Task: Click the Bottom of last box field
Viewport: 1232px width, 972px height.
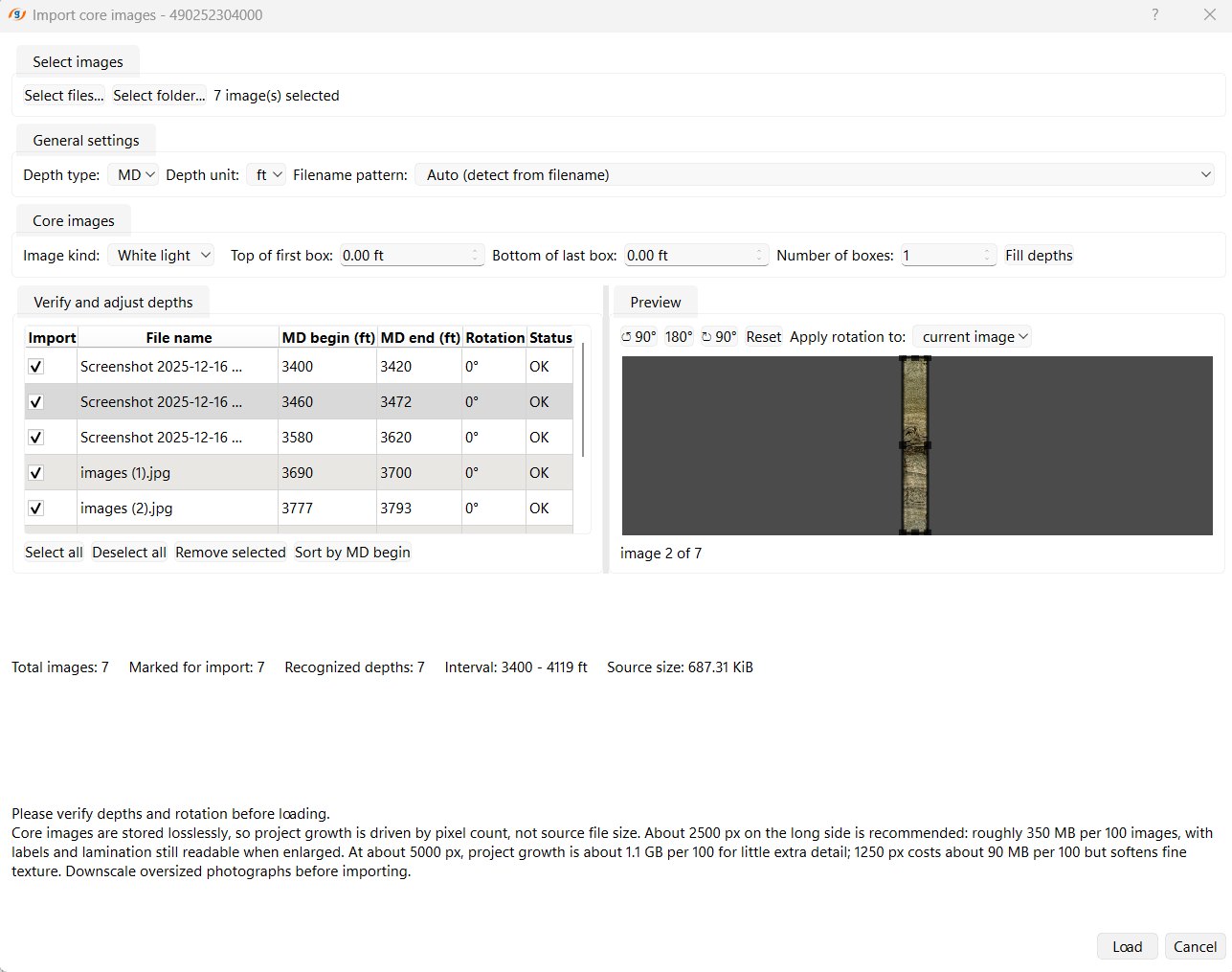Action: (696, 256)
